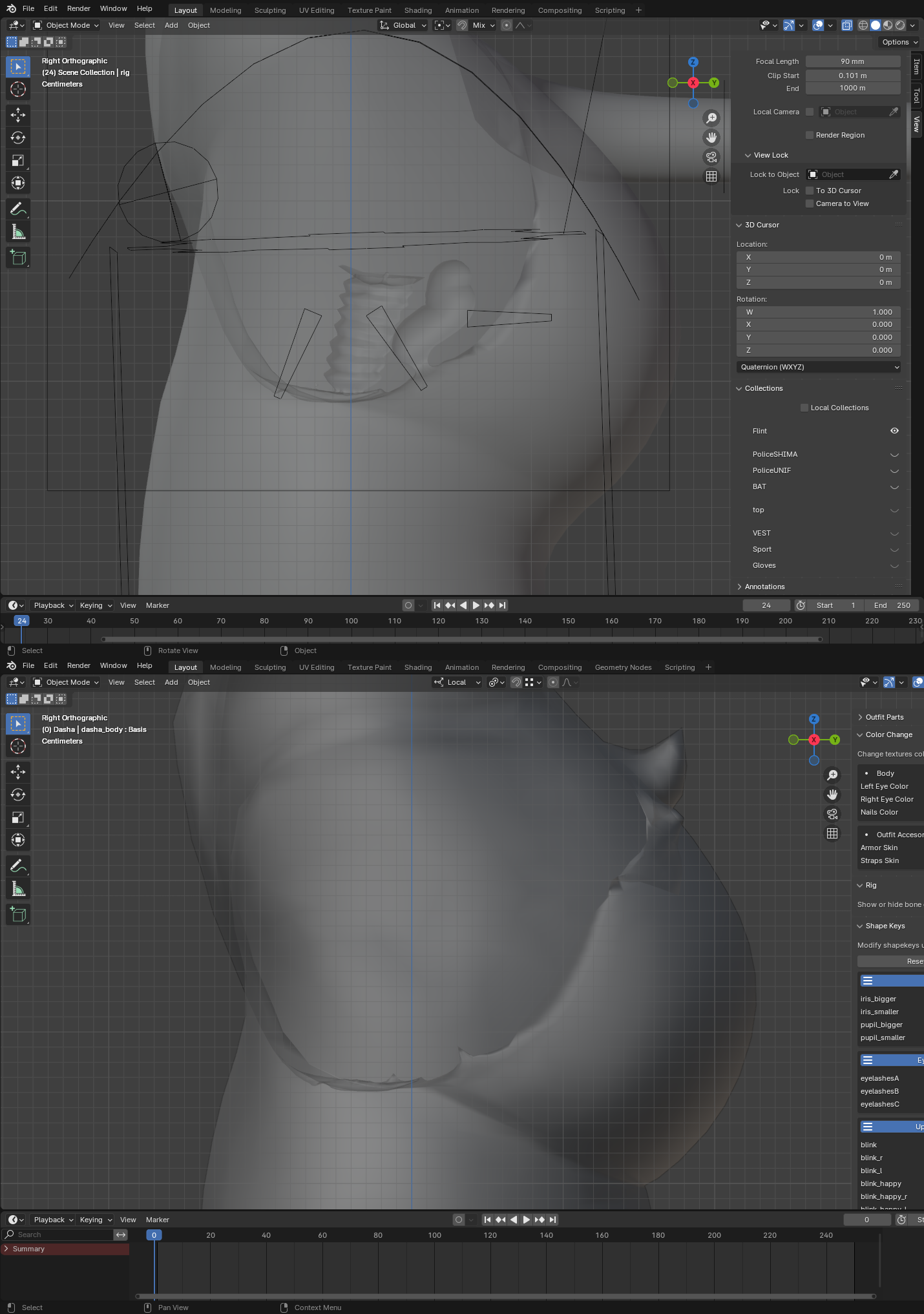The width and height of the screenshot is (924, 1314).
Task: Select the Rotate tool in top viewport
Action: pyautogui.click(x=18, y=138)
